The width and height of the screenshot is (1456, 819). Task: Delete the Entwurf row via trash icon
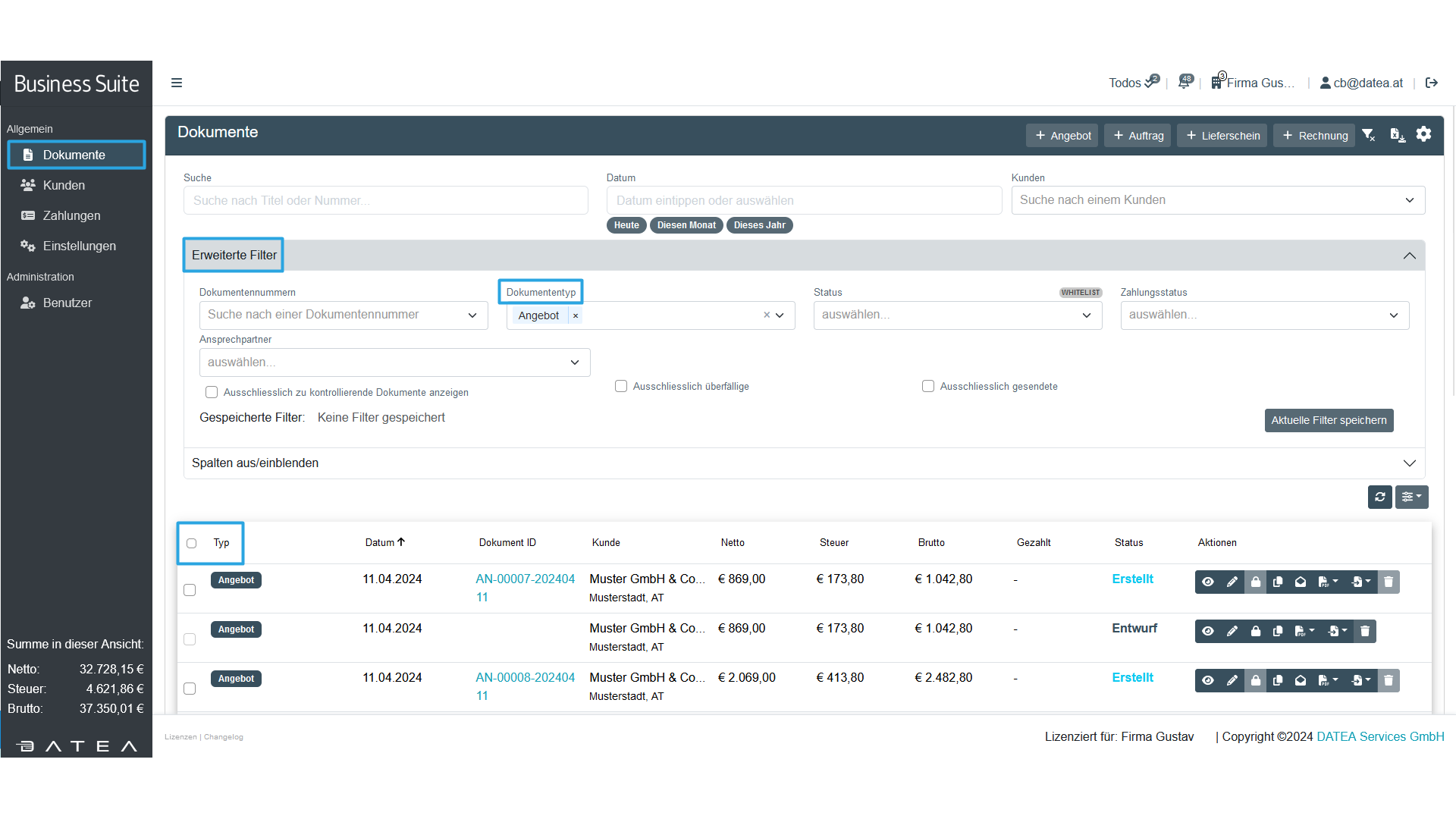pos(1365,631)
